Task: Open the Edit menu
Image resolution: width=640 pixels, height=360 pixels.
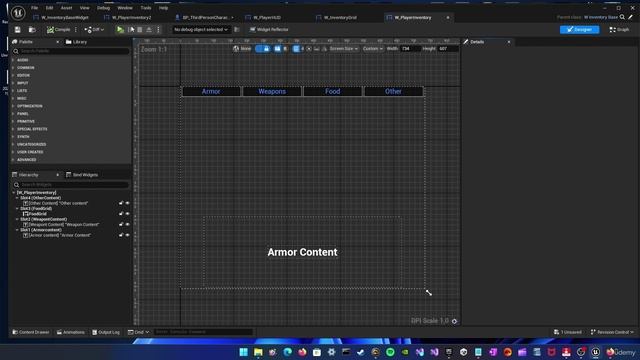Action: 49,8
